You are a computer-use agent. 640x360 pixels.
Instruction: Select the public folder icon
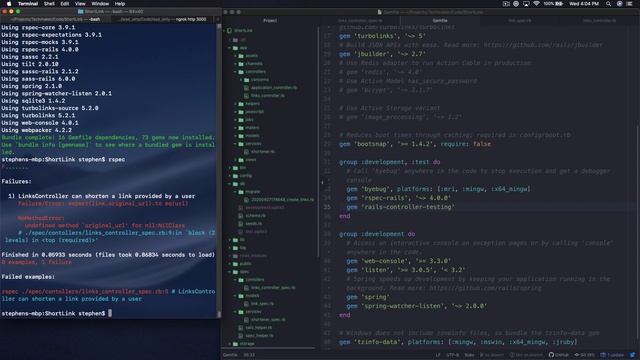[x=235, y=264]
